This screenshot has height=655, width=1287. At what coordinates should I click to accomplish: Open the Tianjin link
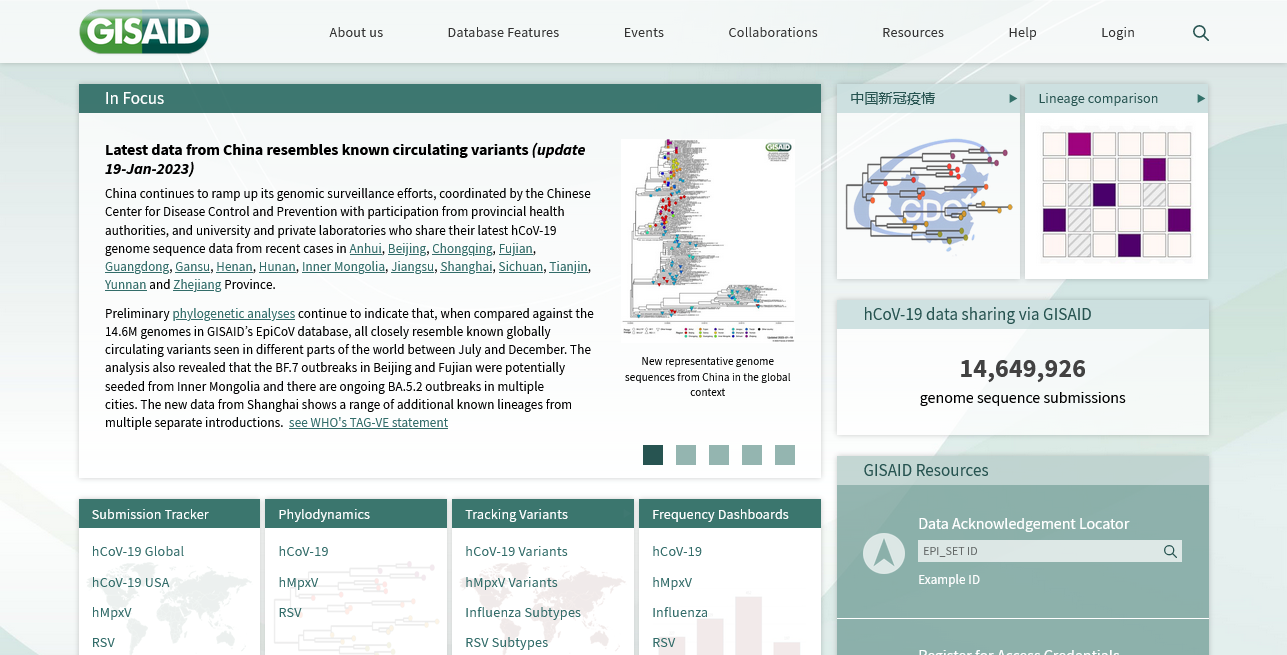pyautogui.click(x=569, y=266)
